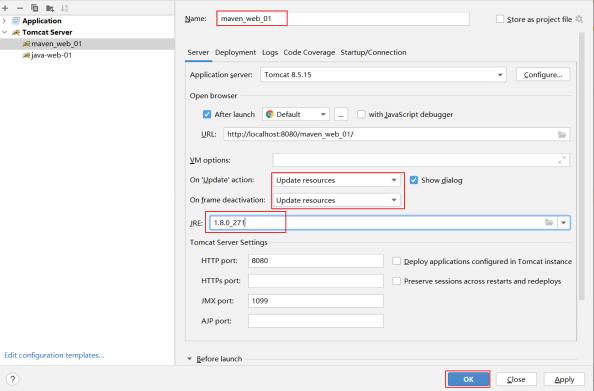Click the AJP port field
The image size is (594, 391).
[x=316, y=321]
